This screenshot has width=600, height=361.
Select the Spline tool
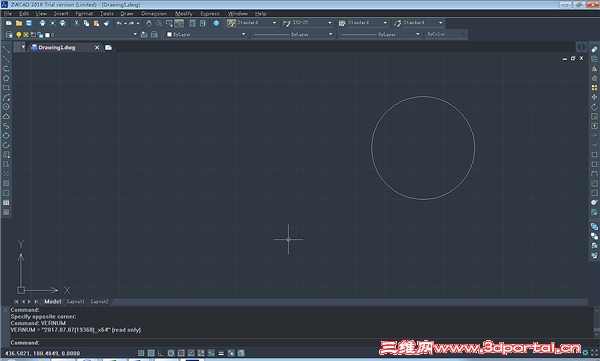(x=6, y=126)
